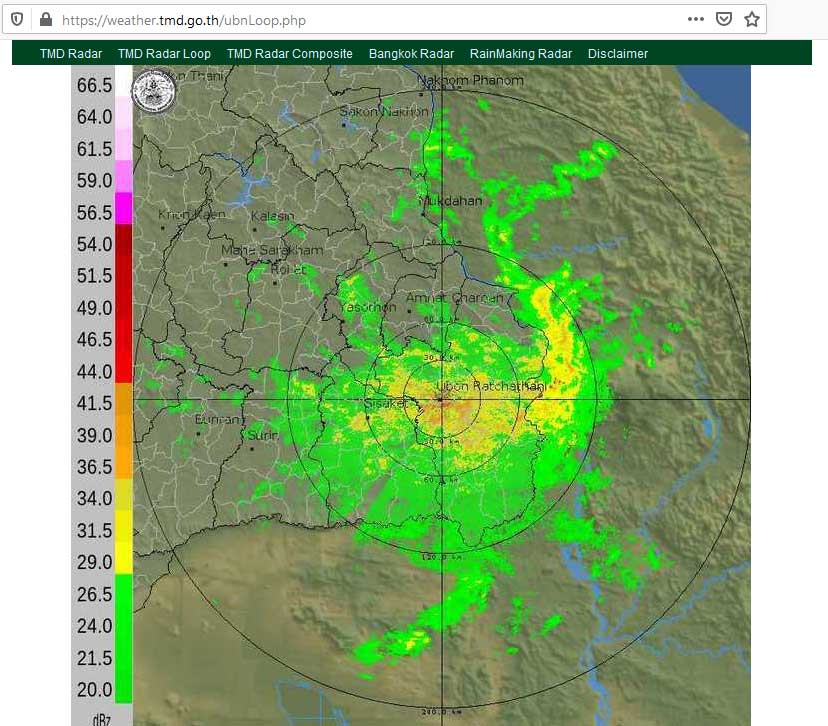The width and height of the screenshot is (828, 726).
Task: Save page to Pocket icon
Action: click(723, 20)
